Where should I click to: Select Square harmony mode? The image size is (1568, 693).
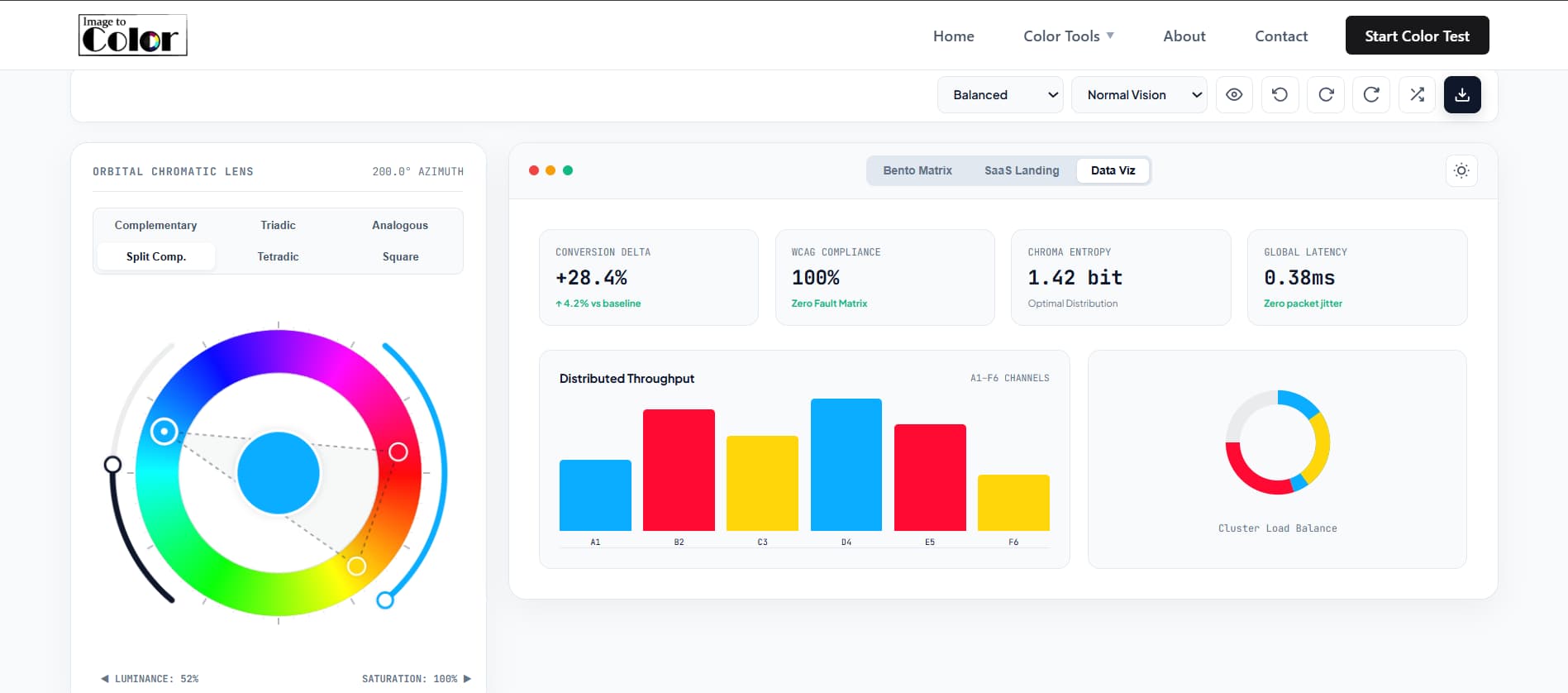click(x=400, y=256)
